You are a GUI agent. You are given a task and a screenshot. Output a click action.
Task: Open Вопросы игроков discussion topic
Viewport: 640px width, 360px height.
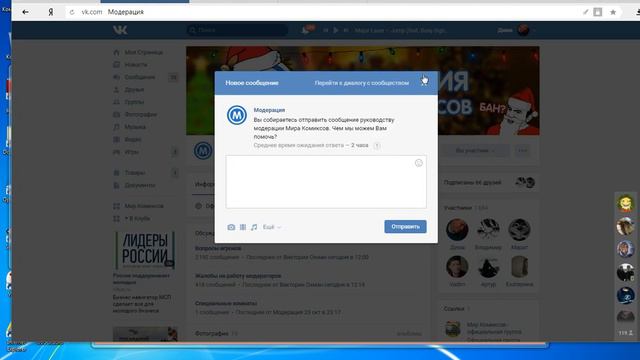click(x=218, y=248)
